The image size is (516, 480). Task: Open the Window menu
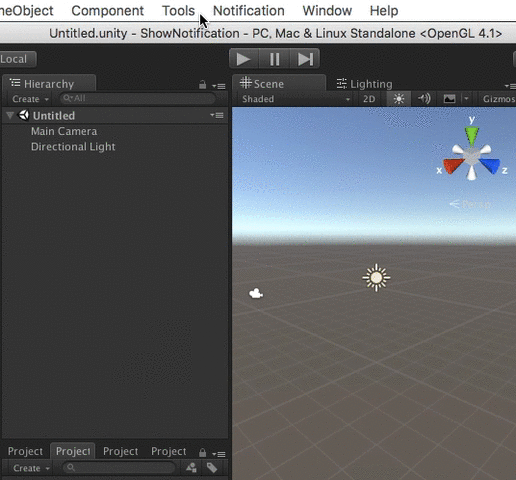(x=327, y=11)
